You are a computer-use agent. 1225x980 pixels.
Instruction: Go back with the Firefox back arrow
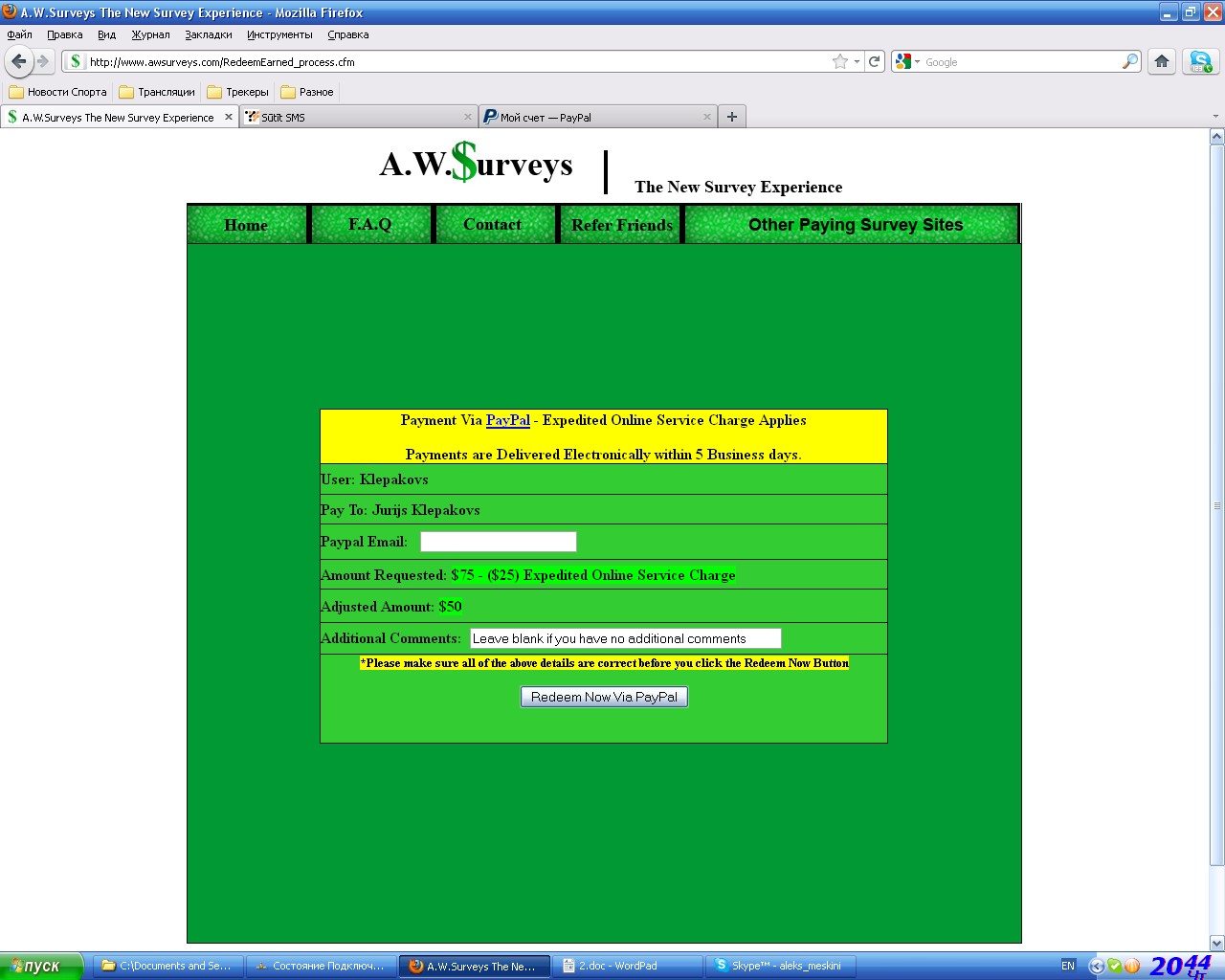(x=19, y=61)
